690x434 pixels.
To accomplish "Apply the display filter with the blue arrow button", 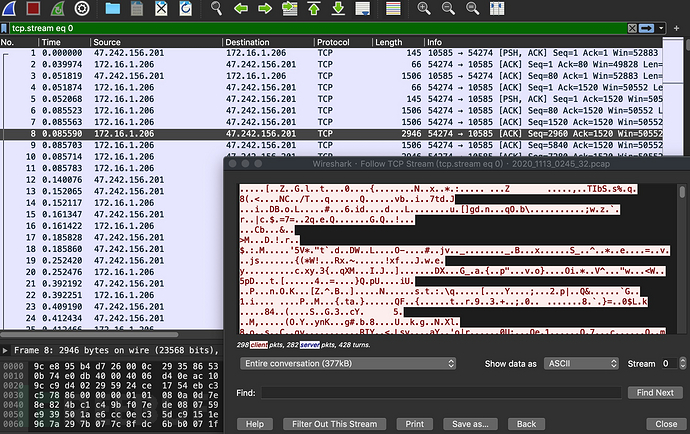I will pyautogui.click(x=646, y=29).
